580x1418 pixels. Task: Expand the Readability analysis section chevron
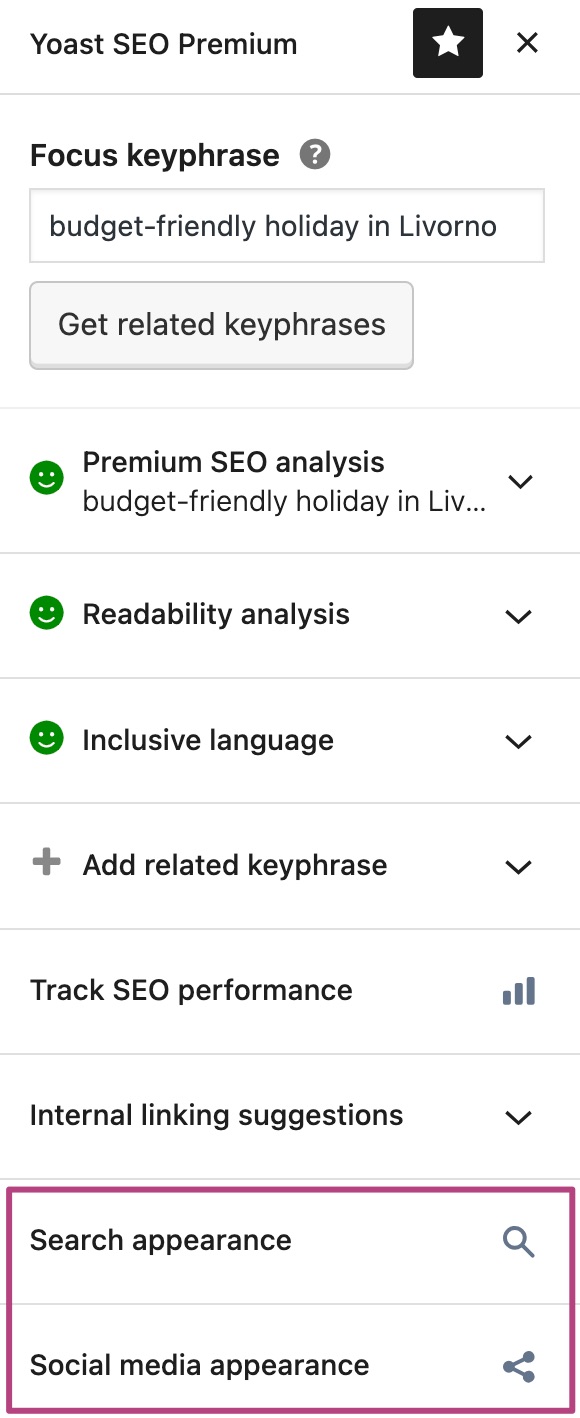[519, 616]
